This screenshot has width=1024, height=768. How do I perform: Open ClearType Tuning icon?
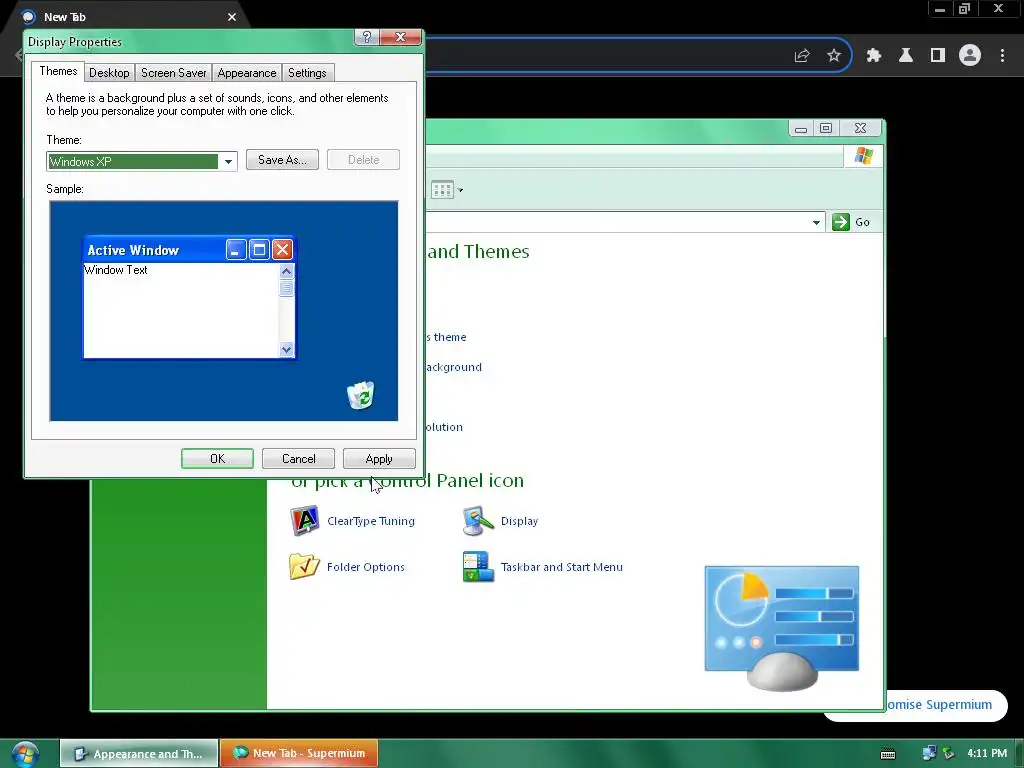click(304, 520)
